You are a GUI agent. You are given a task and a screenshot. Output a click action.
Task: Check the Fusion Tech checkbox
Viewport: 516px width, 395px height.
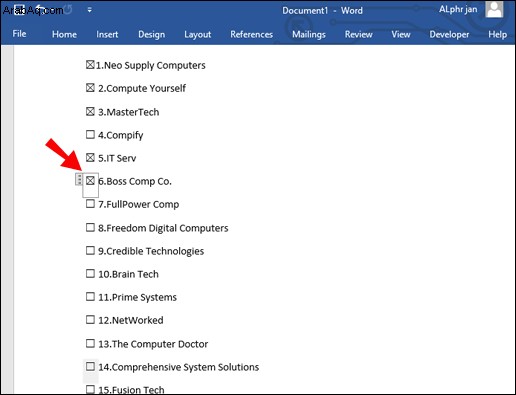pyautogui.click(x=90, y=389)
